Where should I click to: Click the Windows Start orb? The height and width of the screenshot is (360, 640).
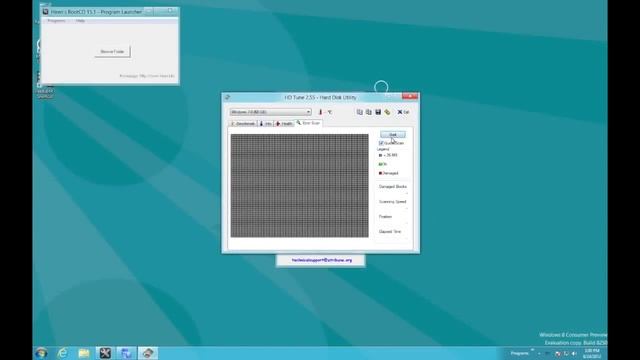[x=41, y=353]
